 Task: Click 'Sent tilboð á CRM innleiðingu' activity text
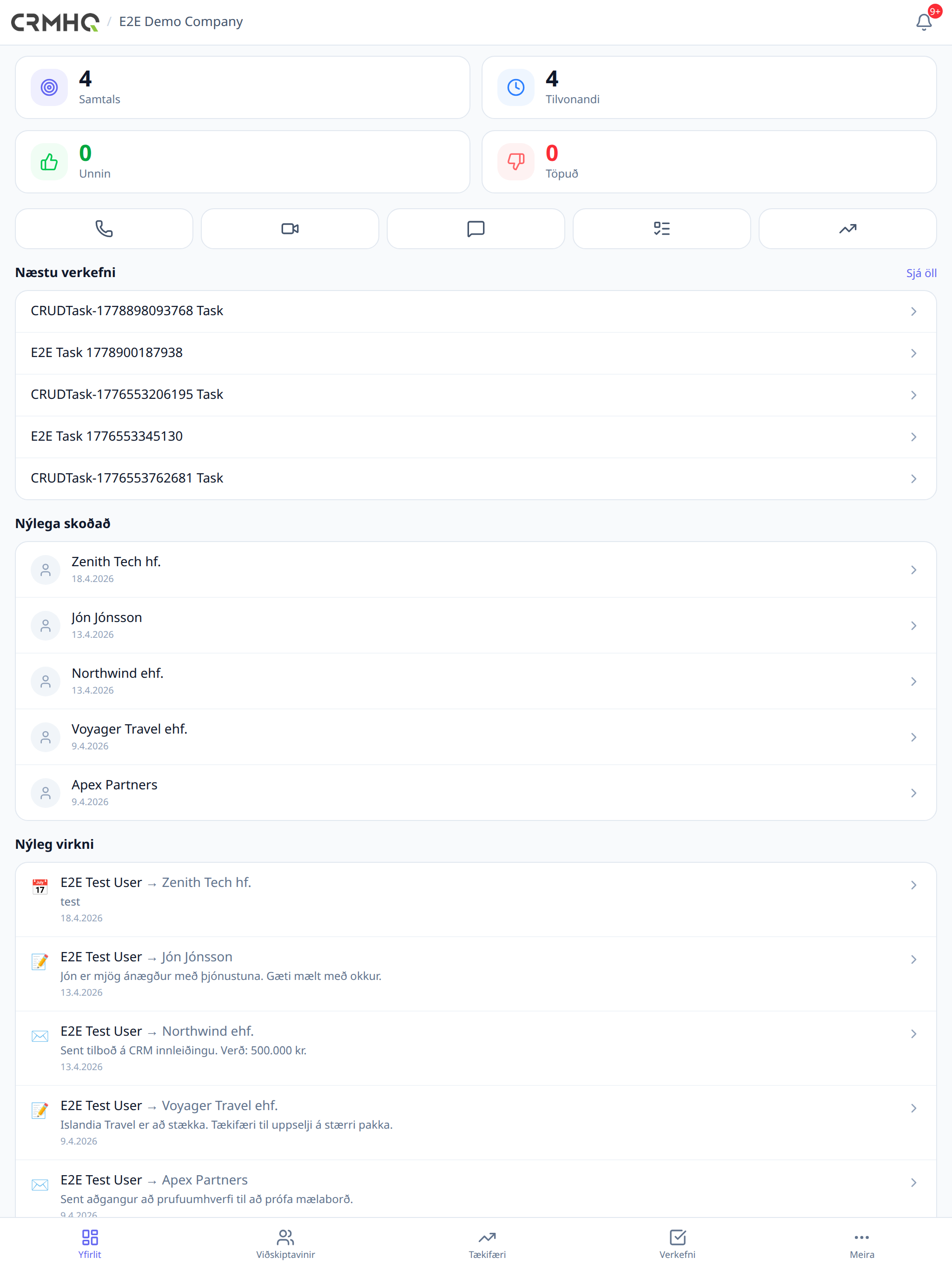click(x=184, y=1050)
